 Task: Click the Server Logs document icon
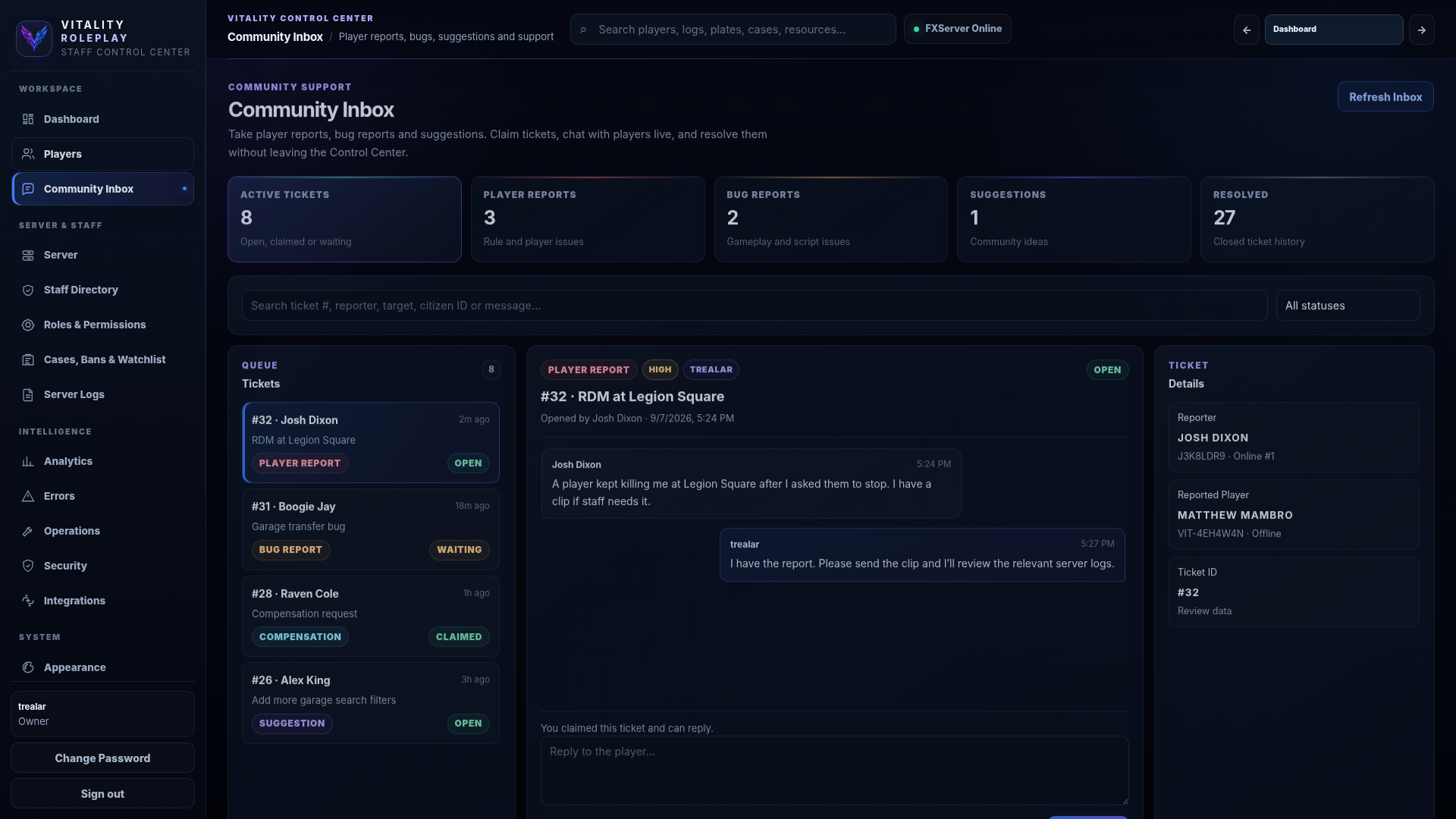click(28, 394)
